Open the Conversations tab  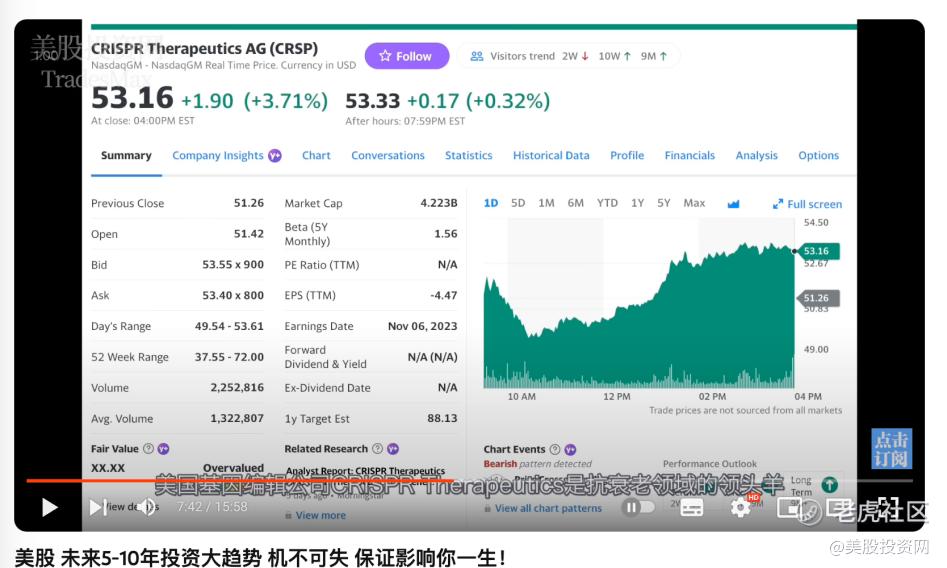[388, 155]
